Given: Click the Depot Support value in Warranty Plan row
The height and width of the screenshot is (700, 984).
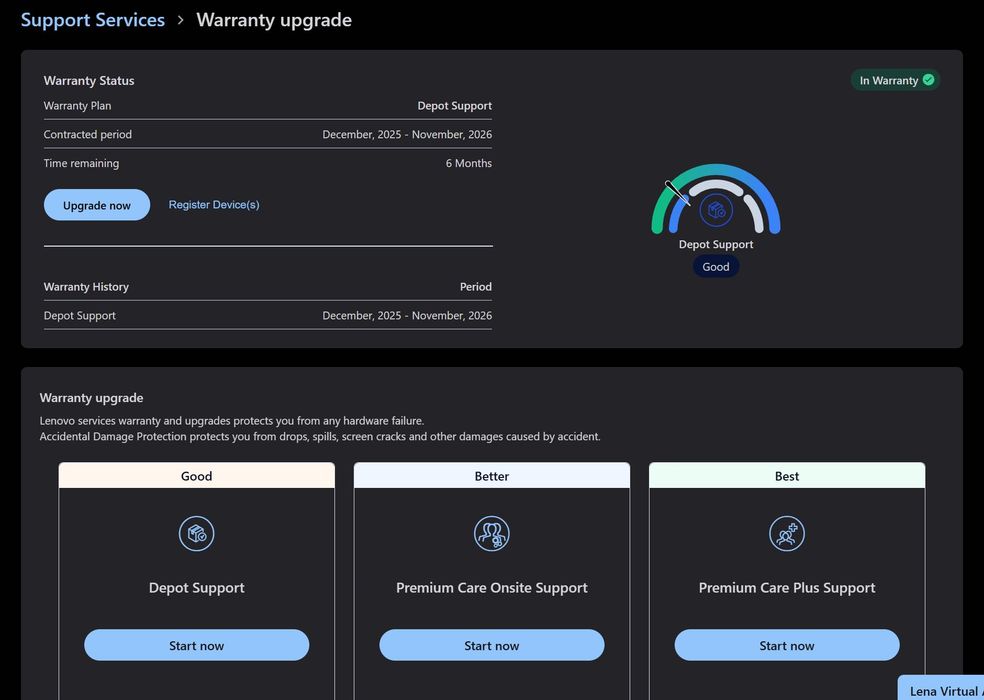Looking at the screenshot, I should tap(454, 105).
